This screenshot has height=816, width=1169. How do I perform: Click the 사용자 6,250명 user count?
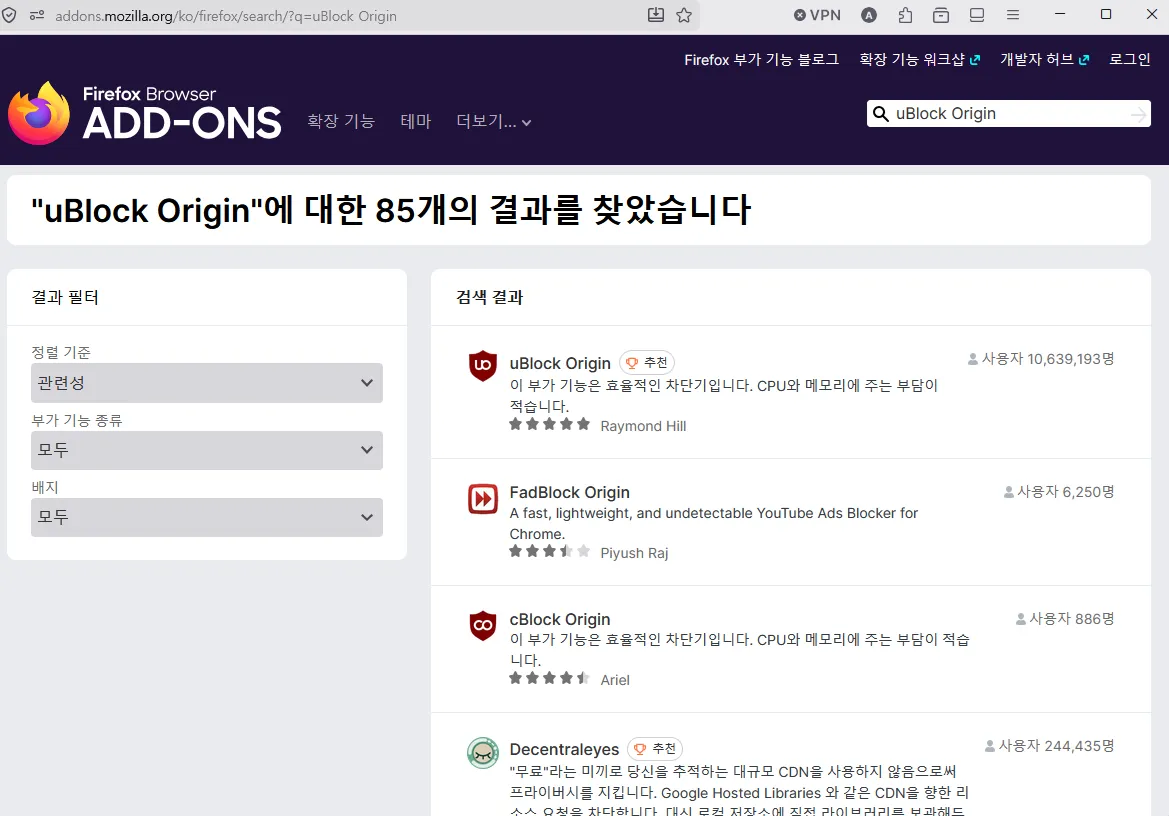click(x=1059, y=492)
